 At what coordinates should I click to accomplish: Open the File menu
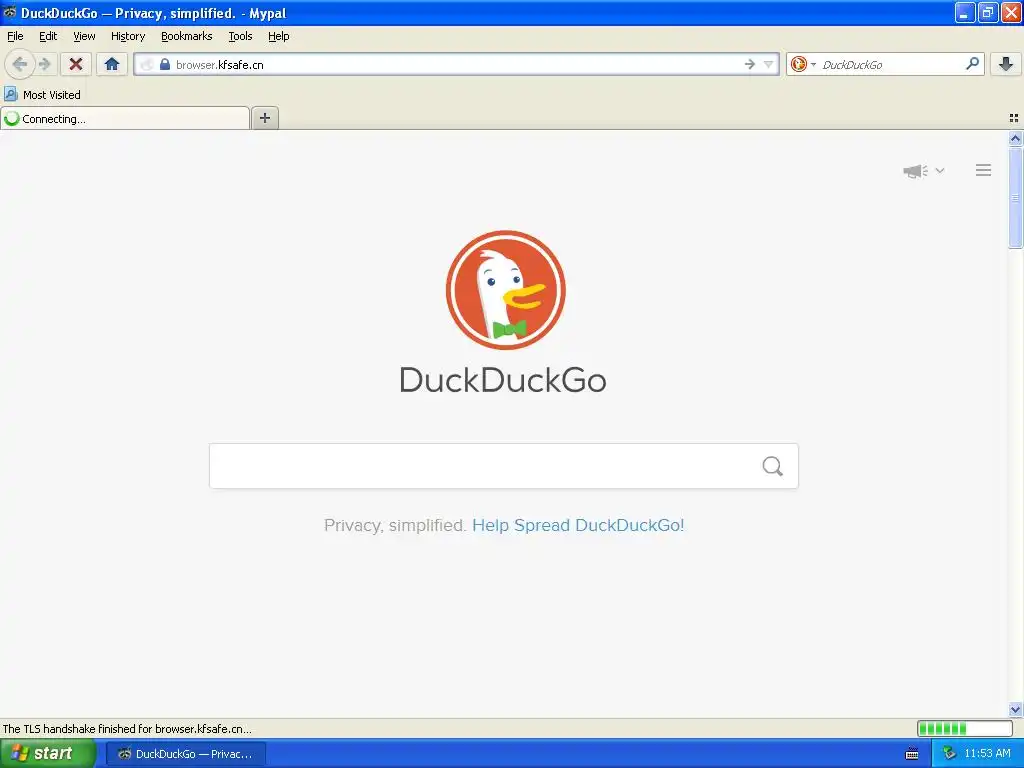(x=15, y=36)
